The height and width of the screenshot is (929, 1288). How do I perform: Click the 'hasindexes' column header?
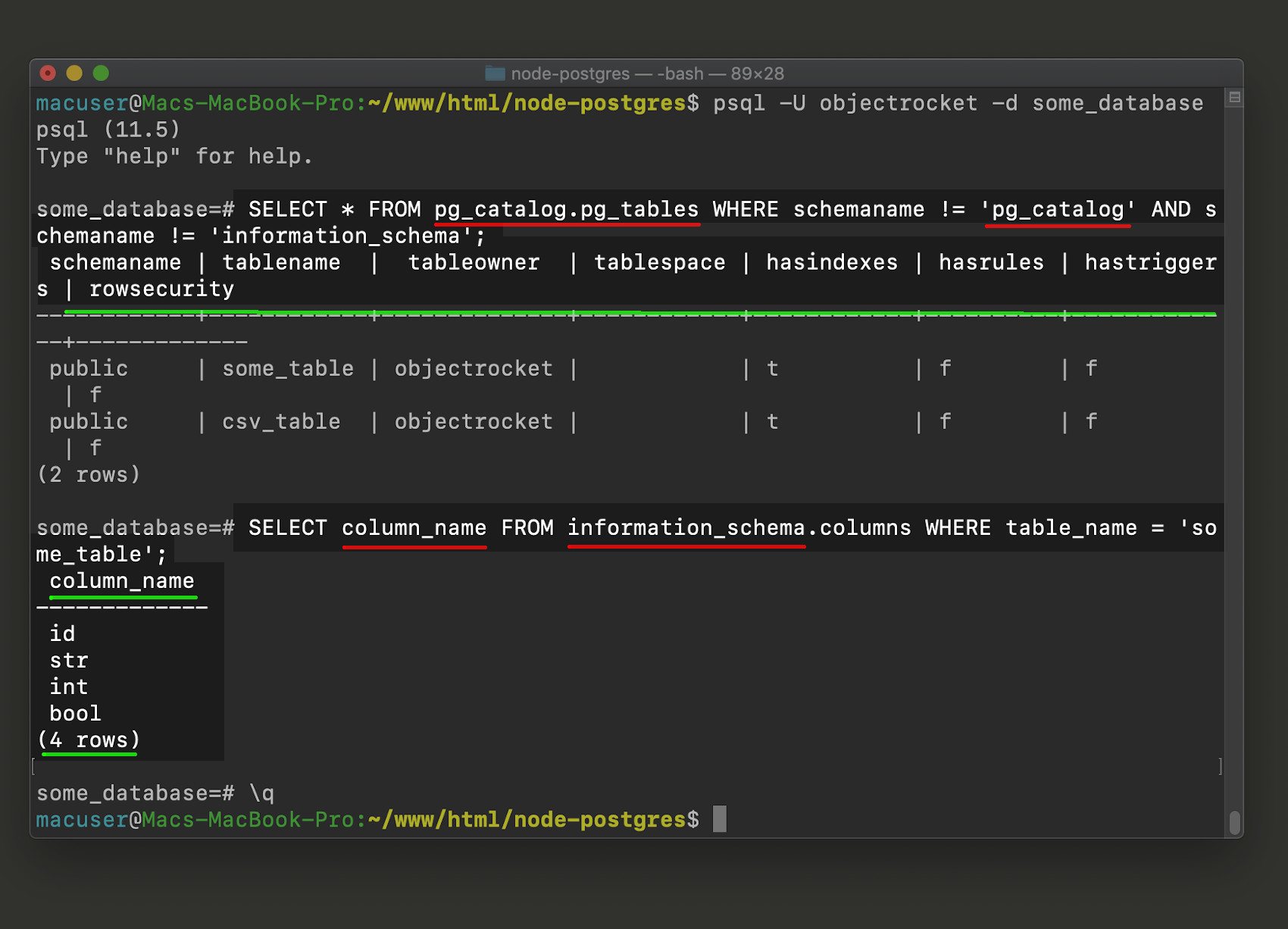click(832, 263)
